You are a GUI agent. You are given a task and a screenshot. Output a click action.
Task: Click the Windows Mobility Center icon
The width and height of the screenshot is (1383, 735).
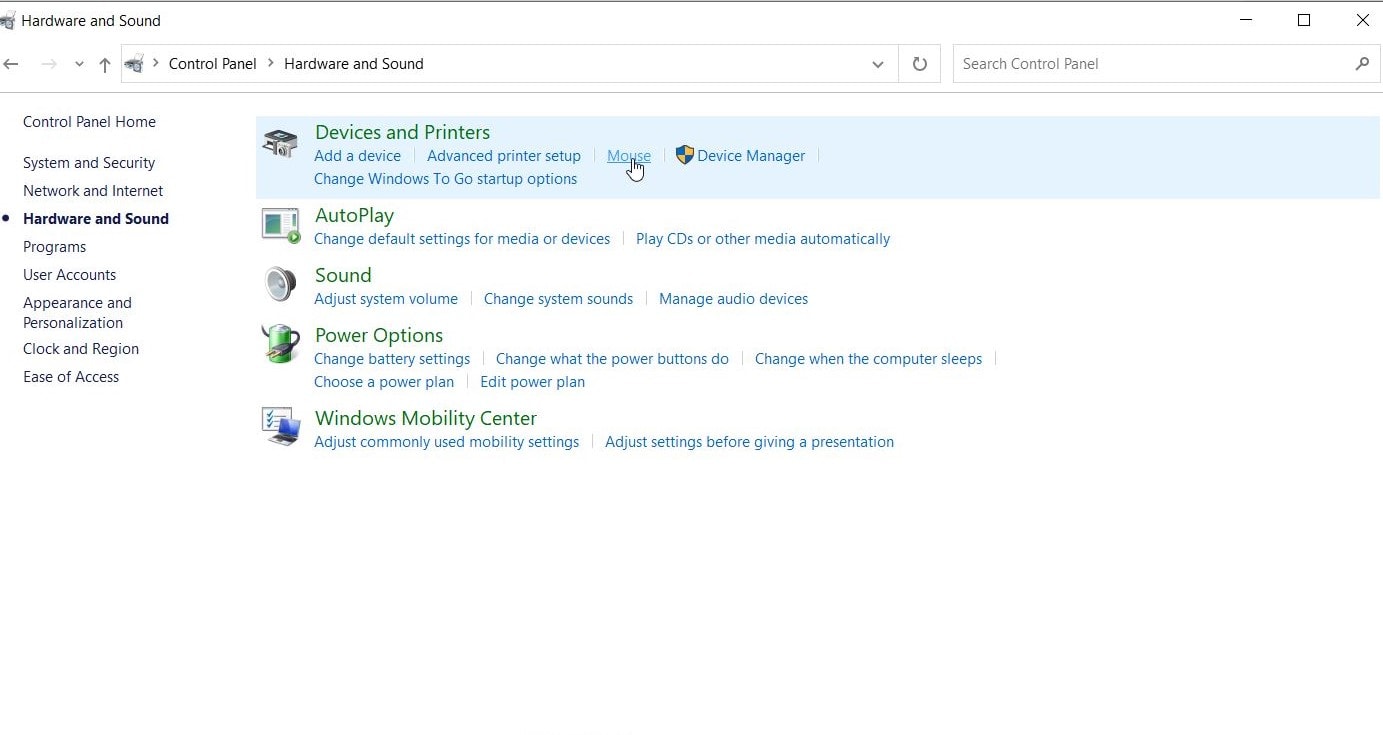click(281, 426)
